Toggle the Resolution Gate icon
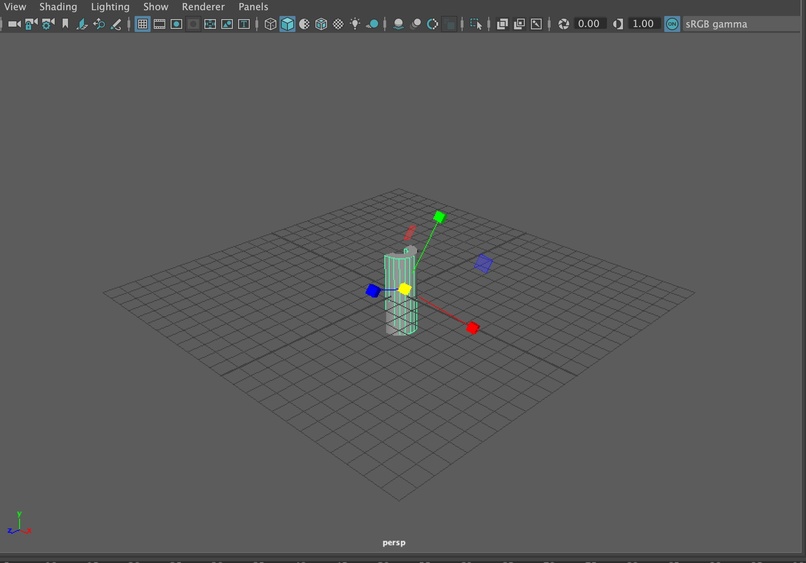The height and width of the screenshot is (563, 806). pyautogui.click(x=176, y=24)
